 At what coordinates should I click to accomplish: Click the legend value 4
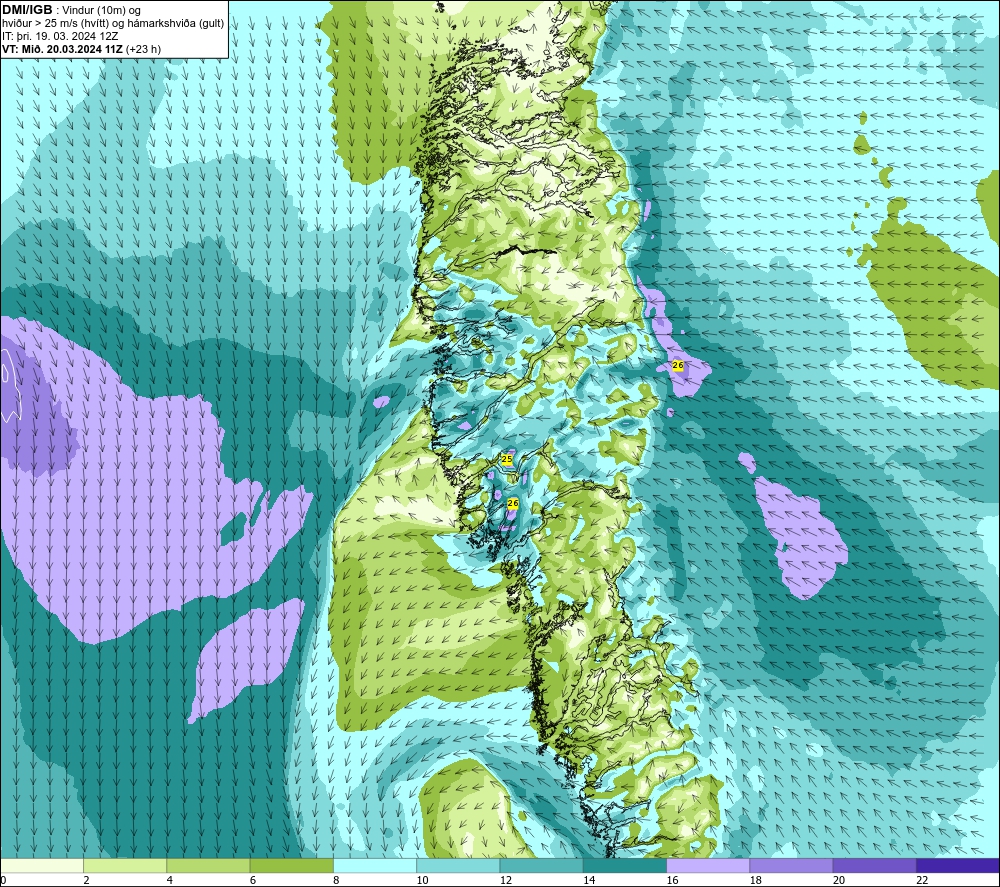click(x=170, y=880)
